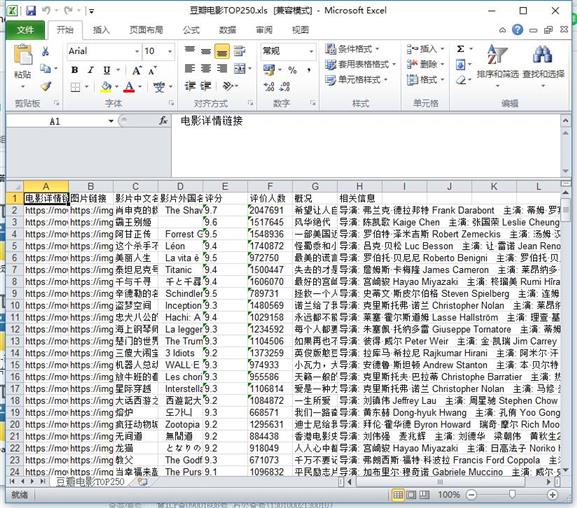Switch to Formulas (公式) tab
Image resolution: width=577 pixels, height=508 pixels.
[x=191, y=30]
